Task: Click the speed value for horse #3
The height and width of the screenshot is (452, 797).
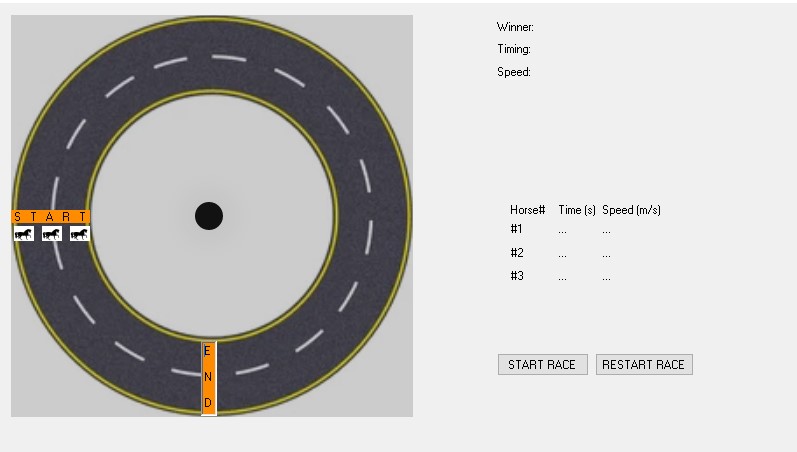Action: 606,277
